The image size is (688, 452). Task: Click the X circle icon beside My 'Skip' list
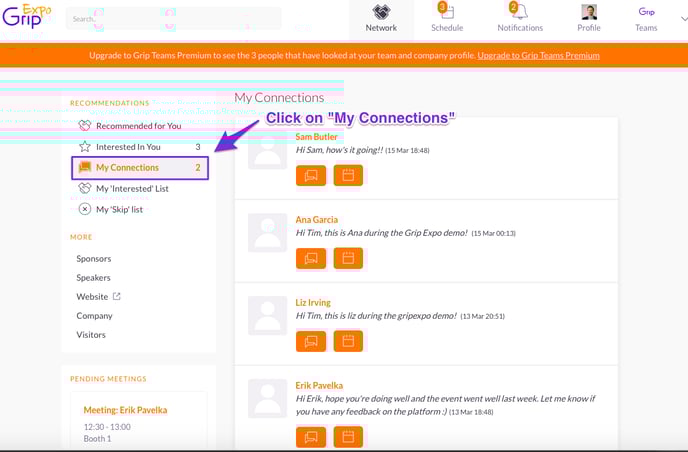(85, 209)
